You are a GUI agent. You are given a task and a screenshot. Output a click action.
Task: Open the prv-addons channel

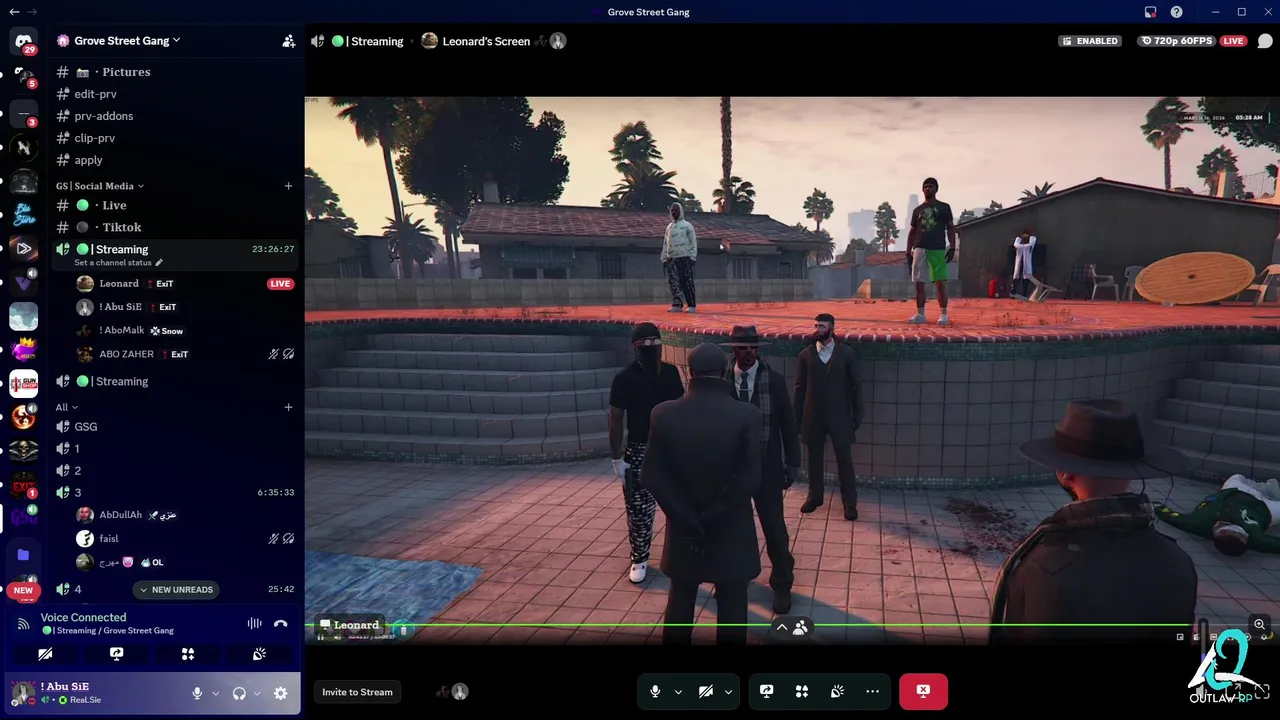tap(177, 116)
